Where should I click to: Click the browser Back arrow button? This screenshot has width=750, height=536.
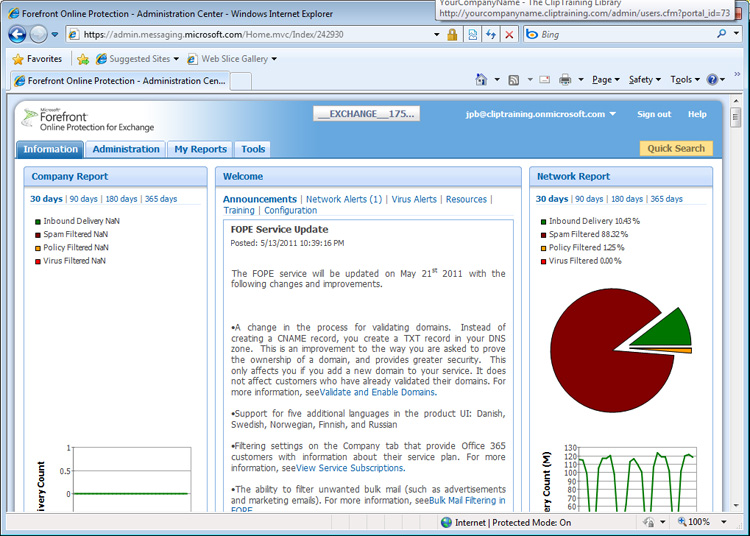click(x=18, y=34)
